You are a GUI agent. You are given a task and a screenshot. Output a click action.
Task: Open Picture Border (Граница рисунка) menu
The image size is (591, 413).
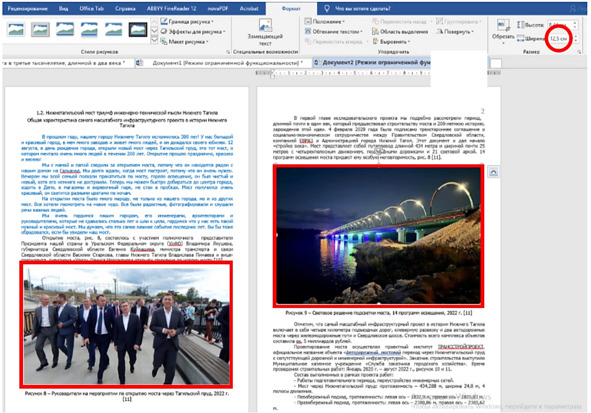click(x=187, y=21)
